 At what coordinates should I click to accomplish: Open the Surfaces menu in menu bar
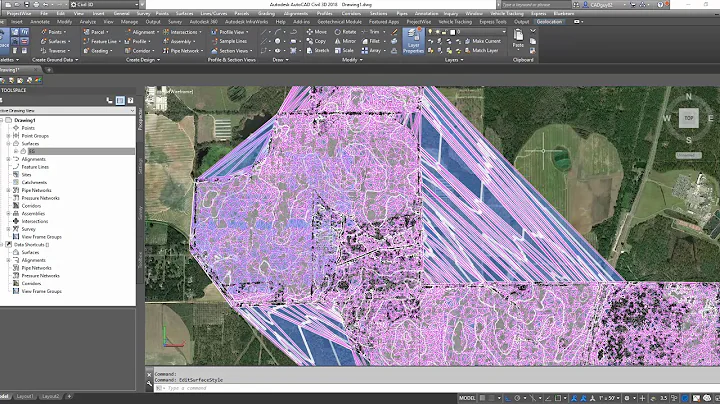click(x=184, y=13)
